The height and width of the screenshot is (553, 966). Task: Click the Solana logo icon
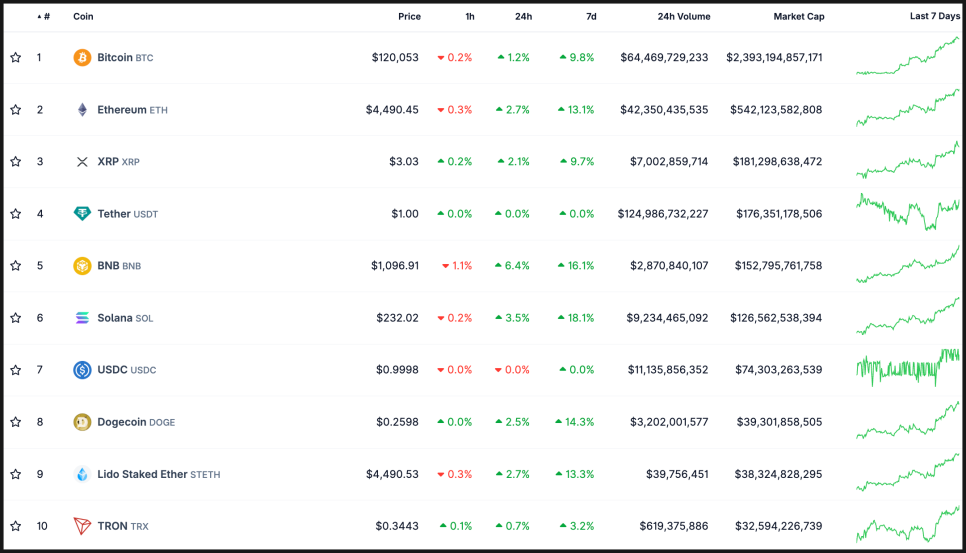pyautogui.click(x=82, y=318)
